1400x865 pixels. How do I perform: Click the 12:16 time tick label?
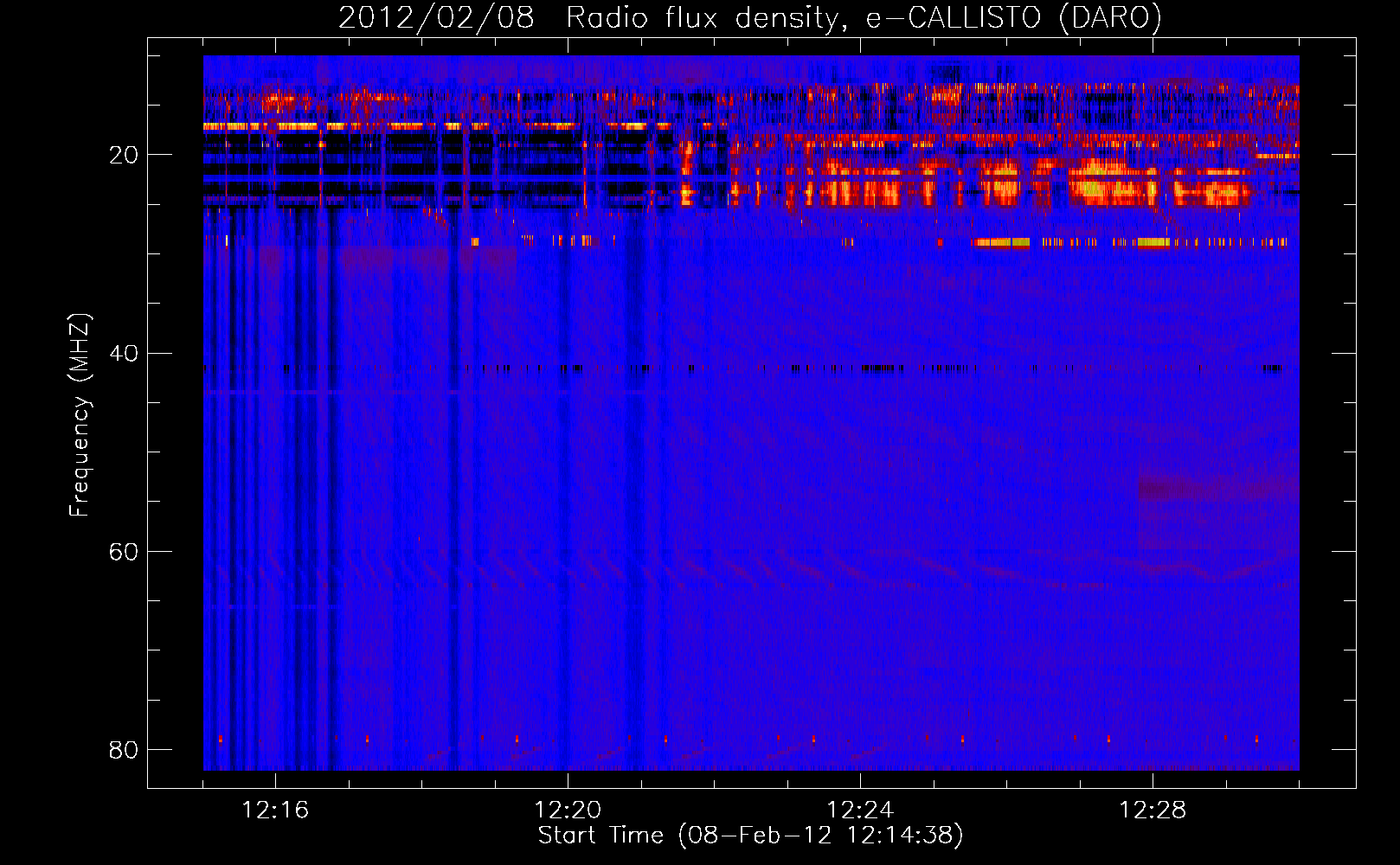click(275, 811)
